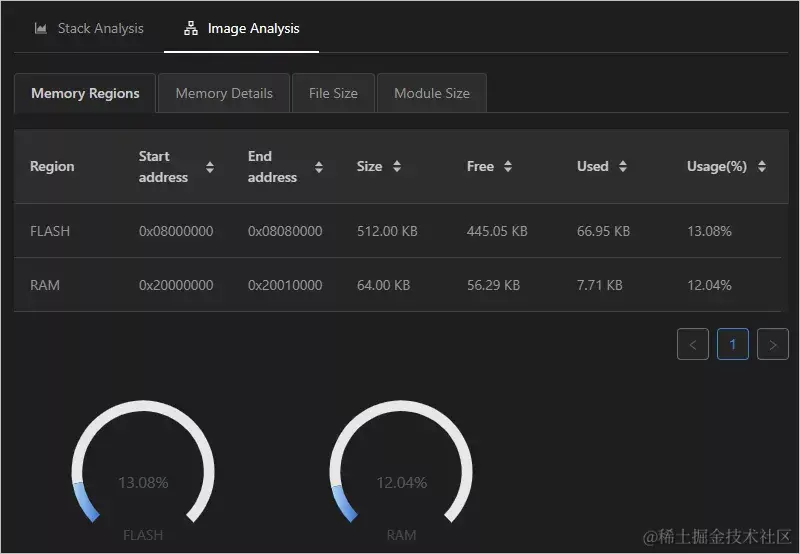Click the Region column header

click(x=52, y=166)
